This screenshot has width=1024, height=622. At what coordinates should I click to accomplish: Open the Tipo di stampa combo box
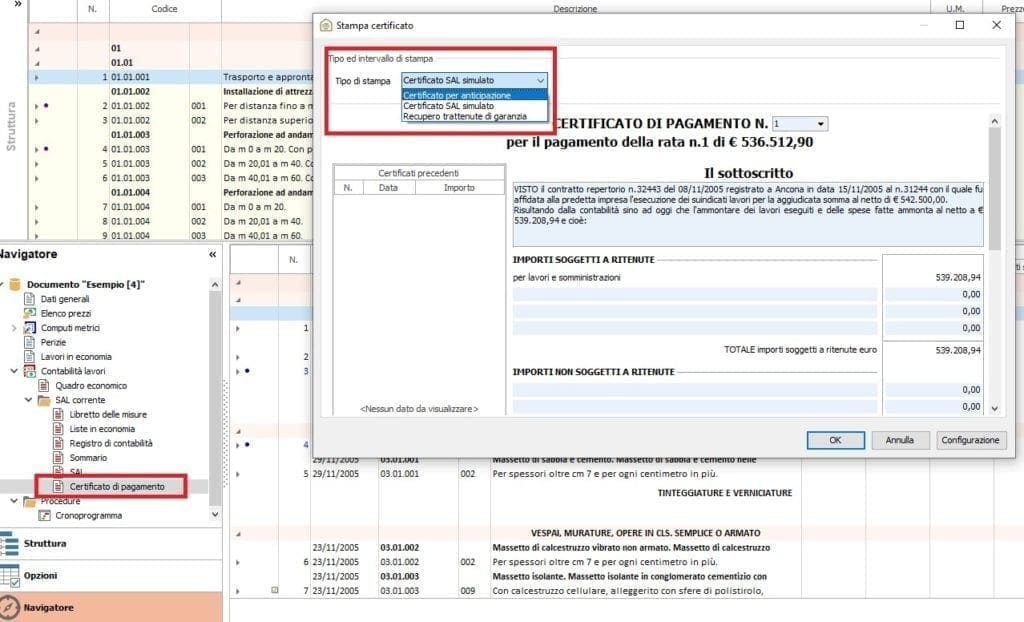click(474, 80)
